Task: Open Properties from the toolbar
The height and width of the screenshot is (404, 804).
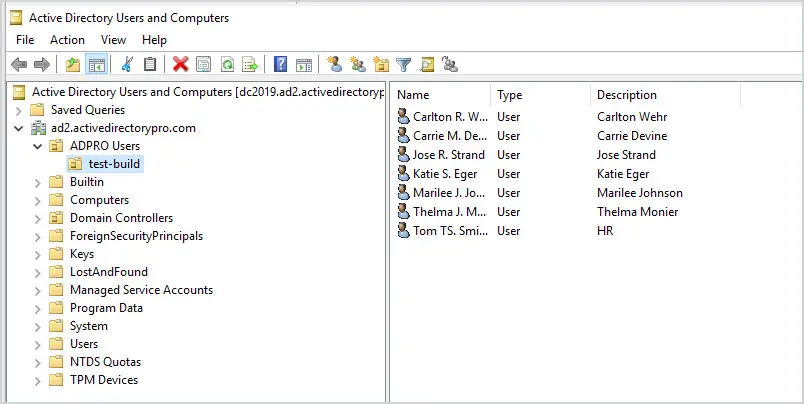Action: pyautogui.click(x=204, y=65)
